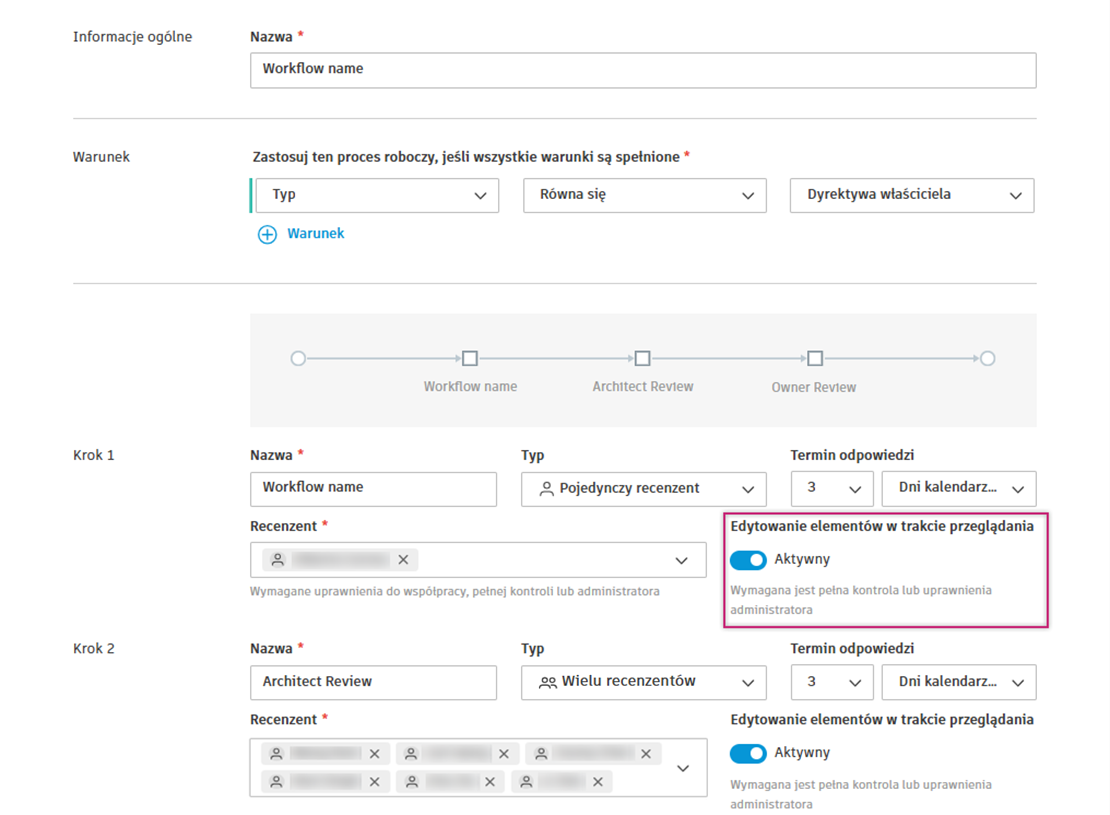Expand the Dyrektywa właściciela dropdown

tap(911, 196)
